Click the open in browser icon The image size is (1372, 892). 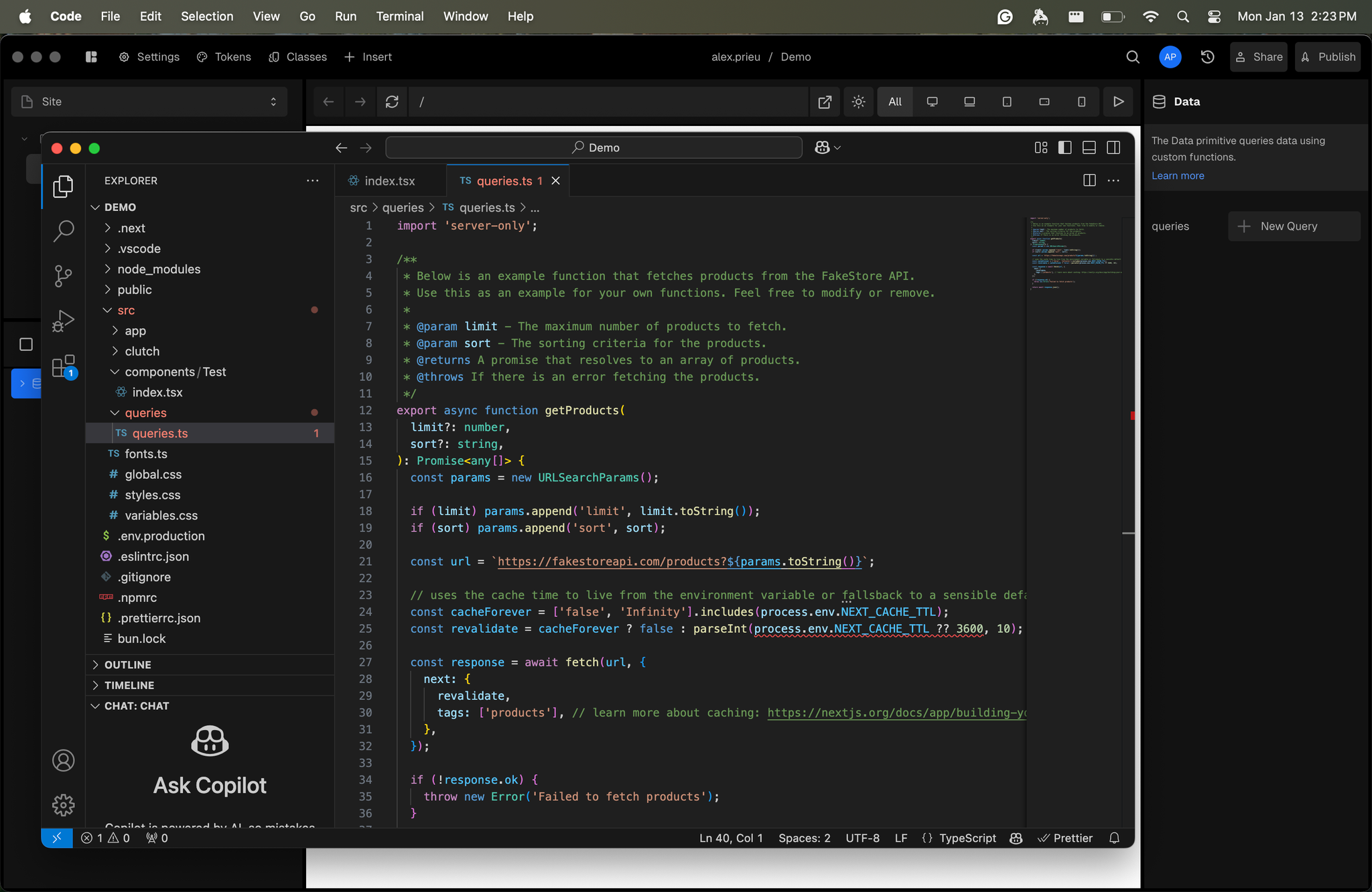tap(824, 101)
